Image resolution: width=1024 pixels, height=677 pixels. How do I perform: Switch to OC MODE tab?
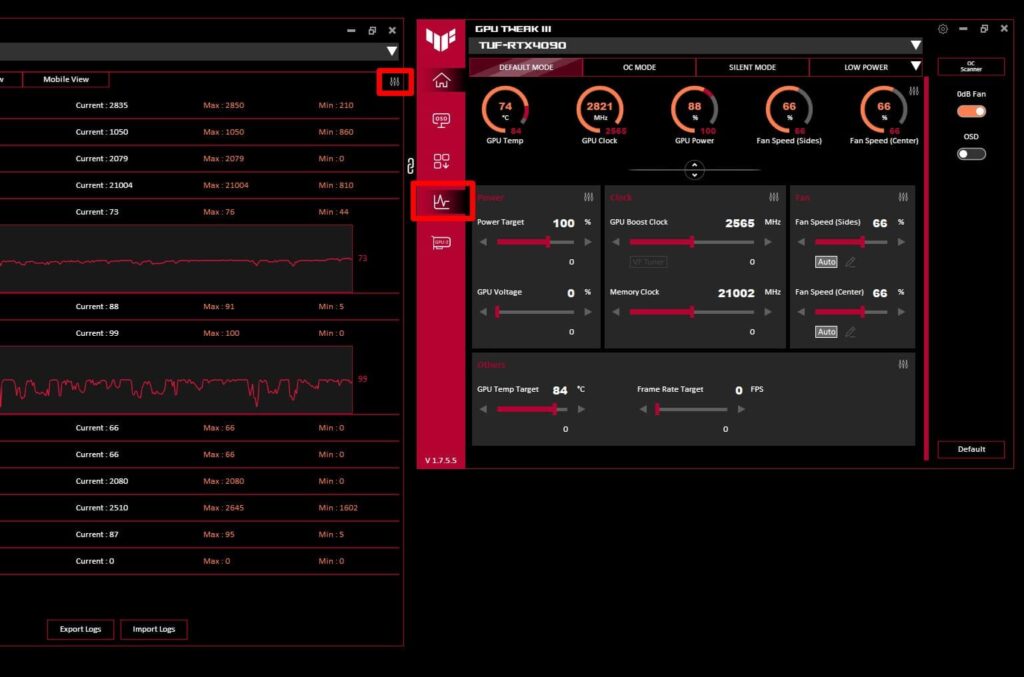tap(639, 67)
